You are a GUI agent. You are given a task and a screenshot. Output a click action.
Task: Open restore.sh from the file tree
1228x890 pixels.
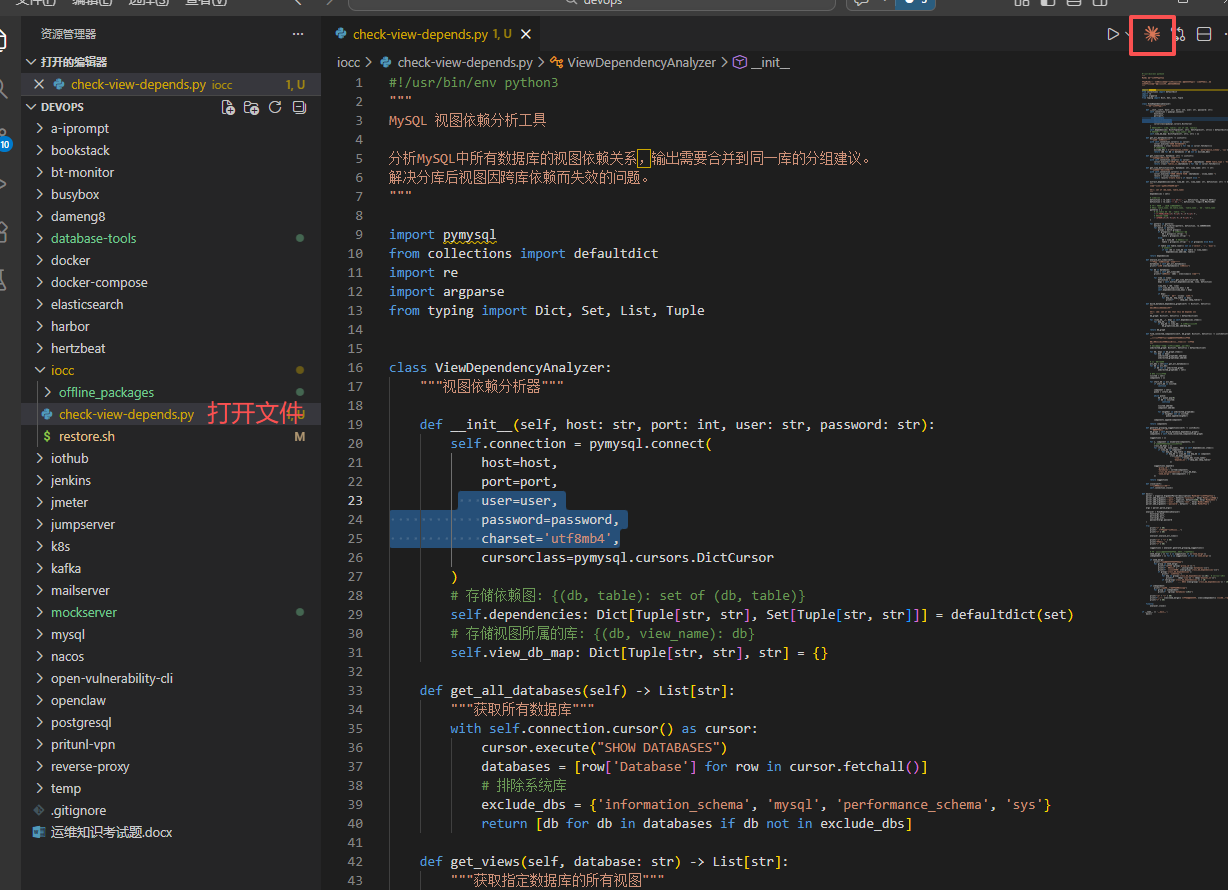point(86,436)
